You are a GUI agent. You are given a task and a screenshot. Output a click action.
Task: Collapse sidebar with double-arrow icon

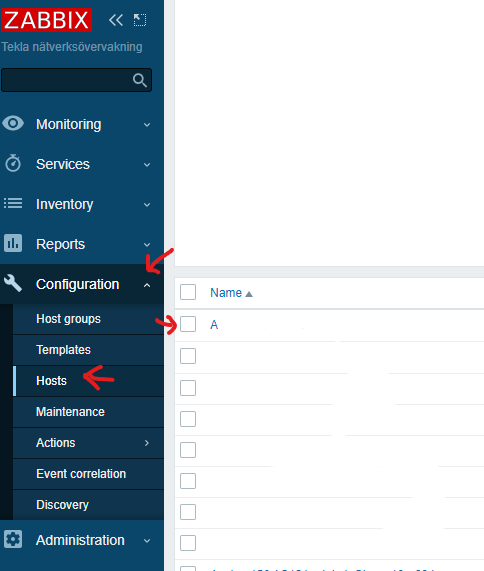[x=116, y=20]
